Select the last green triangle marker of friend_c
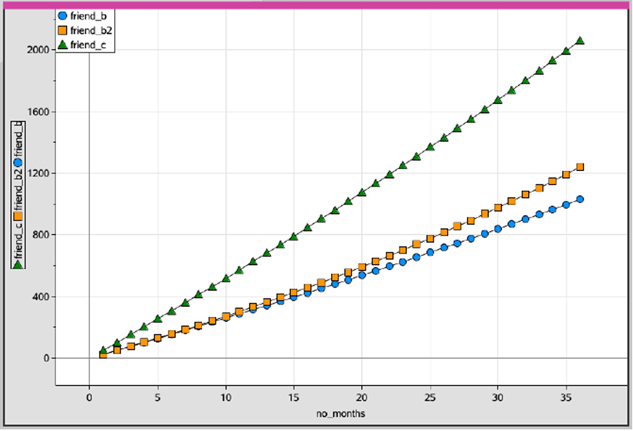 pyautogui.click(x=580, y=41)
